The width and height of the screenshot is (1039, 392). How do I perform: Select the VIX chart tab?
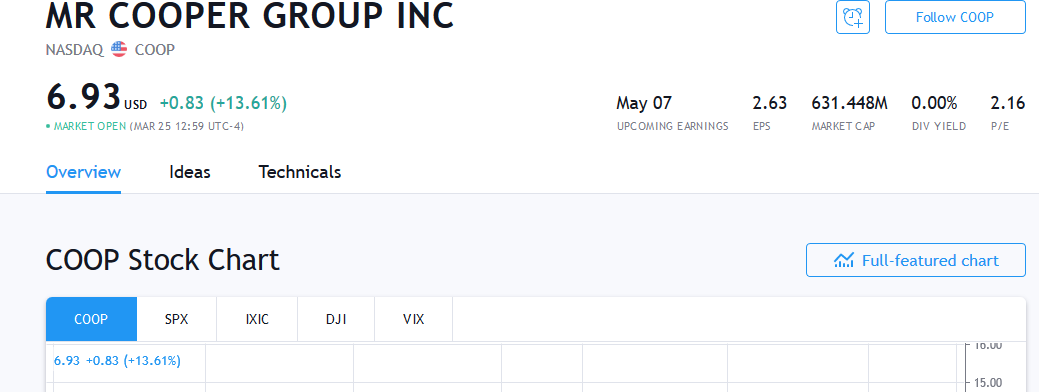(413, 319)
